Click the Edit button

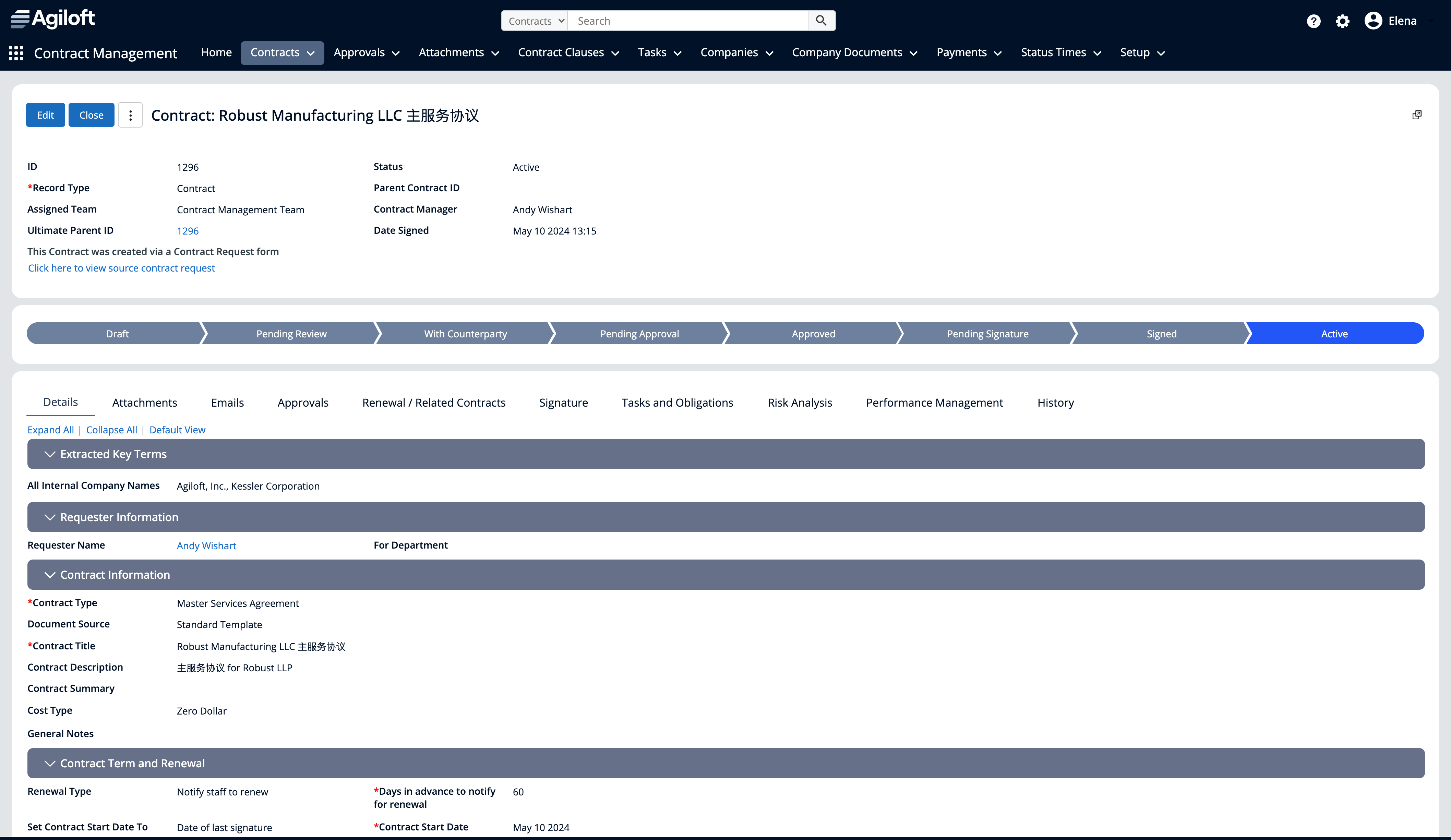45,115
